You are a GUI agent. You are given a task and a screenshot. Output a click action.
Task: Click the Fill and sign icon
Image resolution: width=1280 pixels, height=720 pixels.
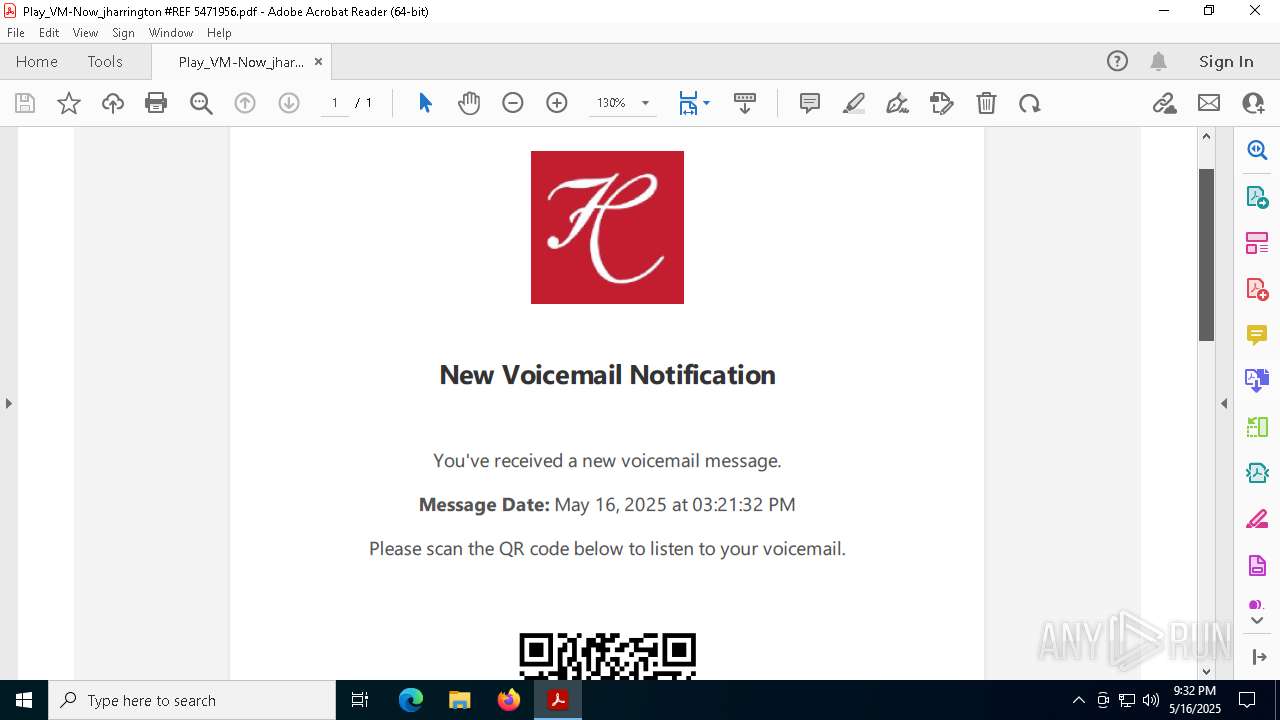[x=942, y=103]
